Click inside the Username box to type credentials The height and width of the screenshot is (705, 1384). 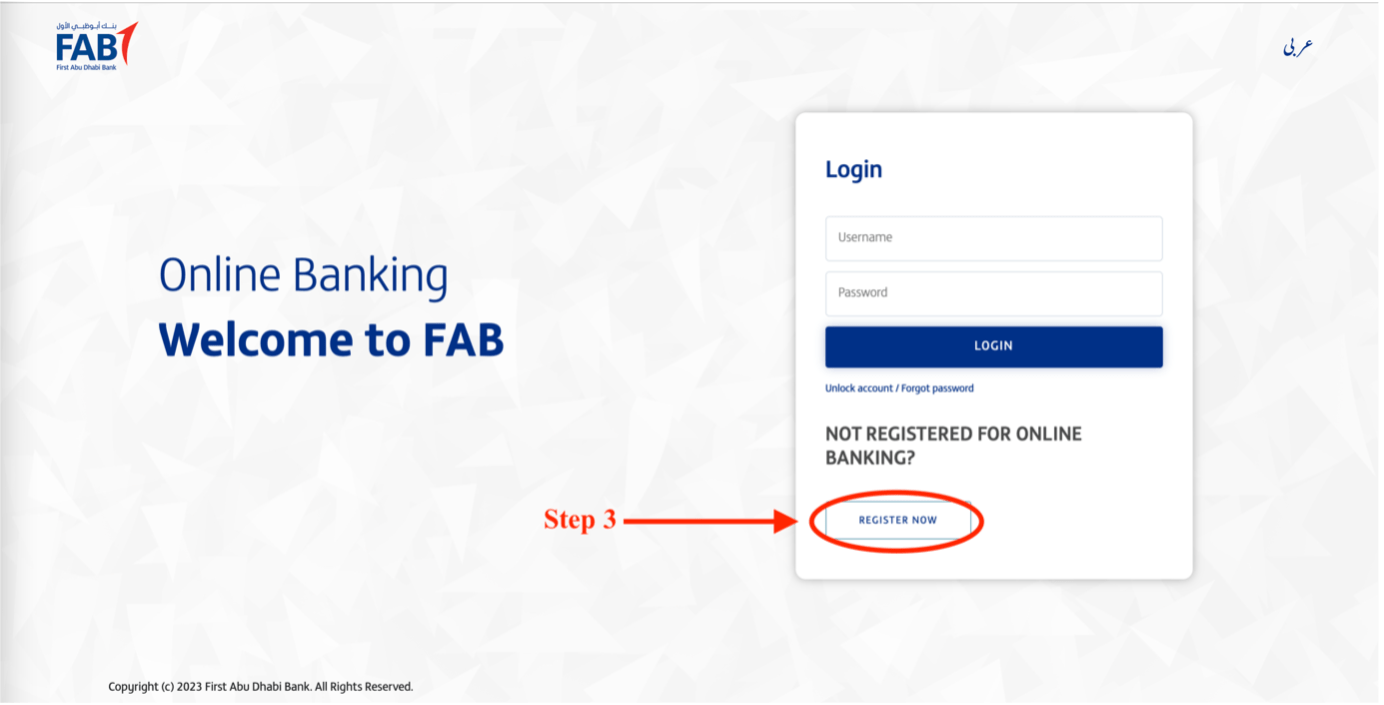[x=993, y=238]
